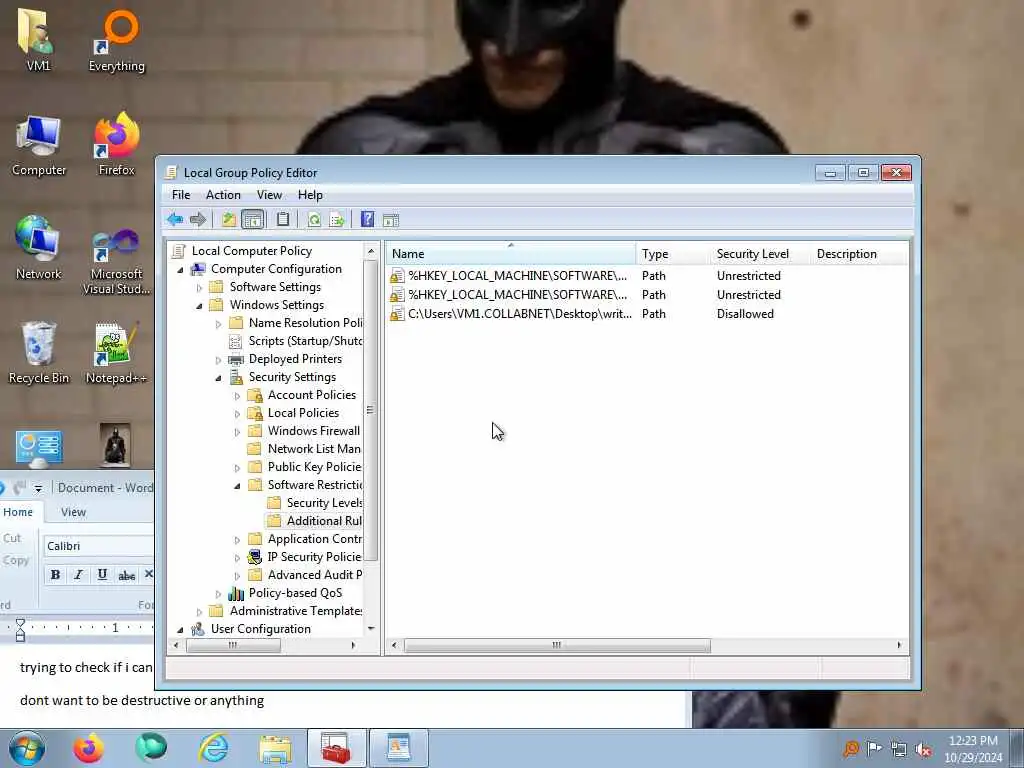
Task: Open Windows Explorer folder in taskbar
Action: coord(275,748)
